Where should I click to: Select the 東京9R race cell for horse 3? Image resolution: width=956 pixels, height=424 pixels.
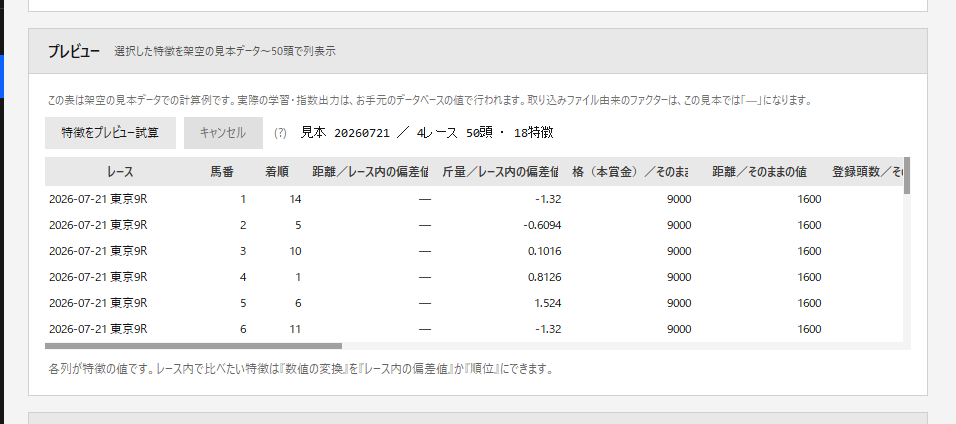coord(98,251)
